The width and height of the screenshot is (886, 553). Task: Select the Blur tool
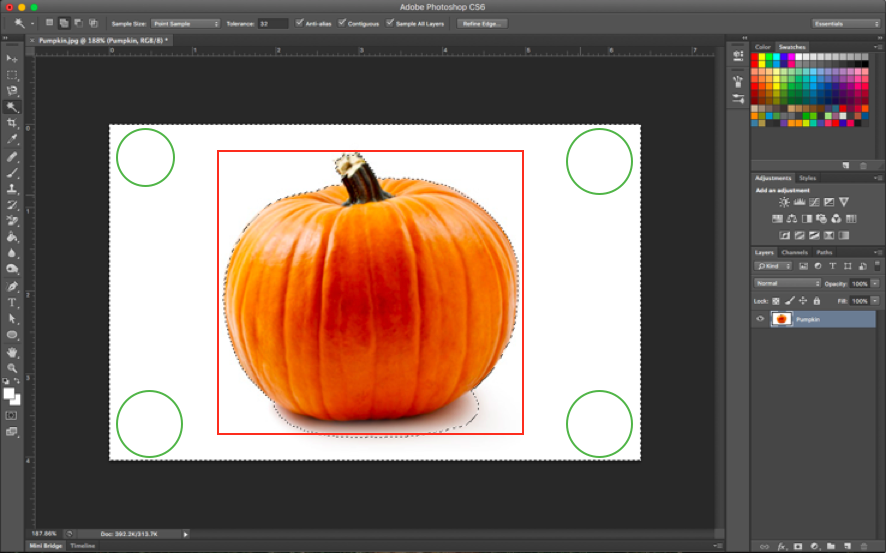click(x=12, y=253)
